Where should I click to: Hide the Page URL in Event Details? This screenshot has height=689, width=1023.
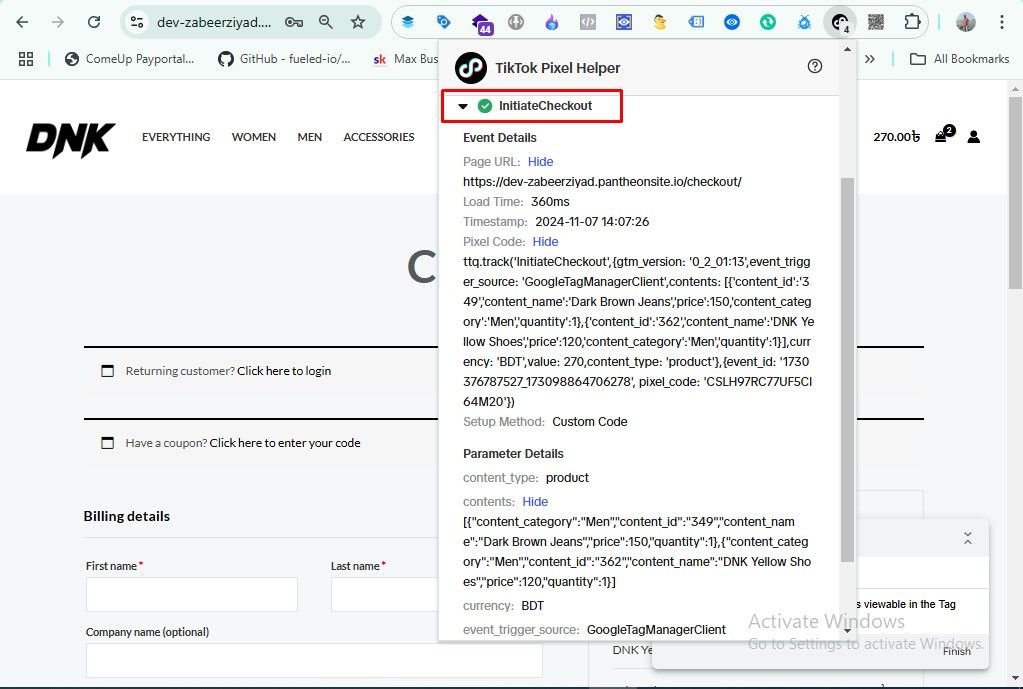pos(540,162)
